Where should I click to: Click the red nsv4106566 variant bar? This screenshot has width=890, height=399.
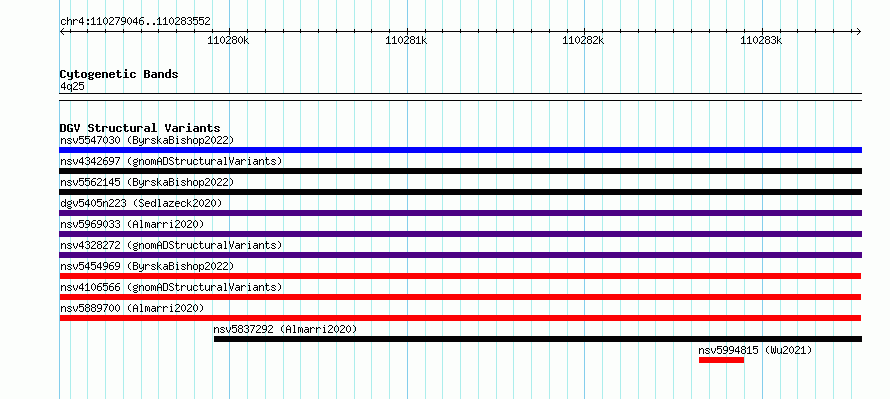[x=460, y=297]
